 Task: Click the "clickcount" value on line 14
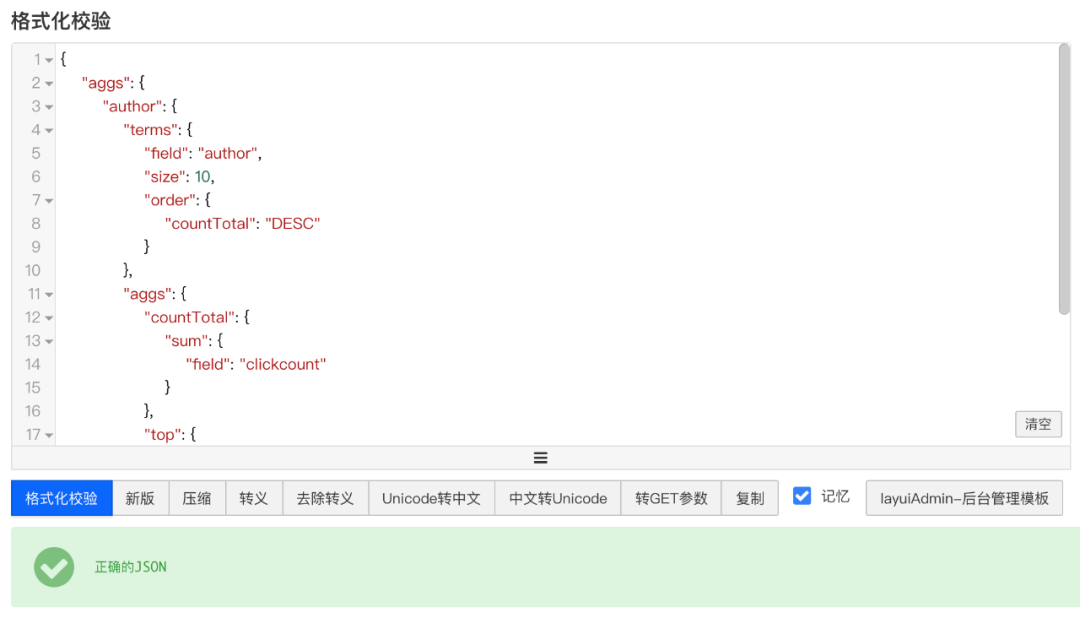(282, 364)
